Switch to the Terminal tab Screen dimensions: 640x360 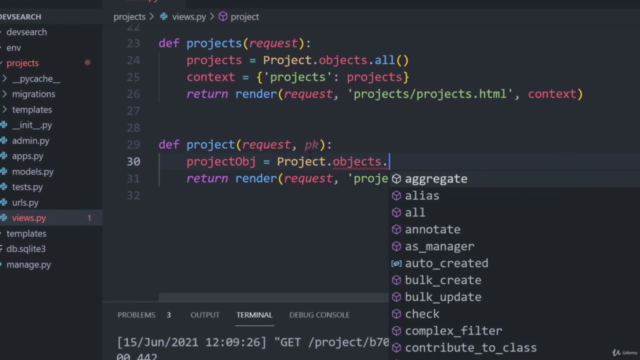pos(254,315)
